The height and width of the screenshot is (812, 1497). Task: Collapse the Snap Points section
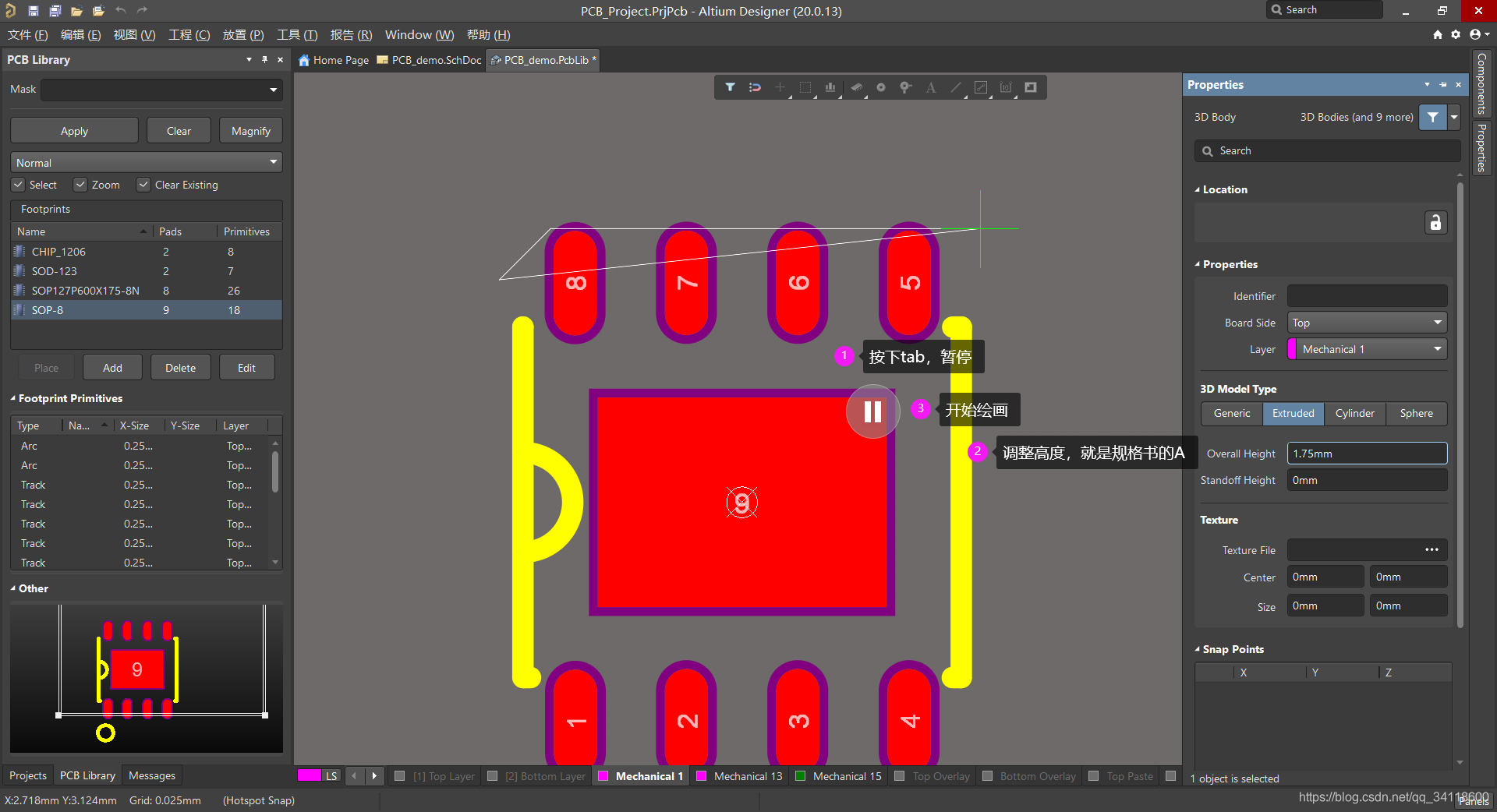pyautogui.click(x=1198, y=649)
